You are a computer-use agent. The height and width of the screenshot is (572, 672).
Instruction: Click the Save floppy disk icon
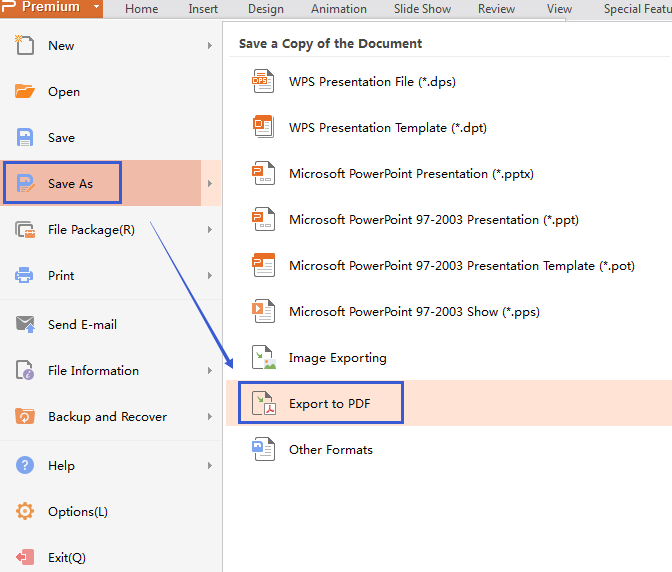[x=24, y=138]
